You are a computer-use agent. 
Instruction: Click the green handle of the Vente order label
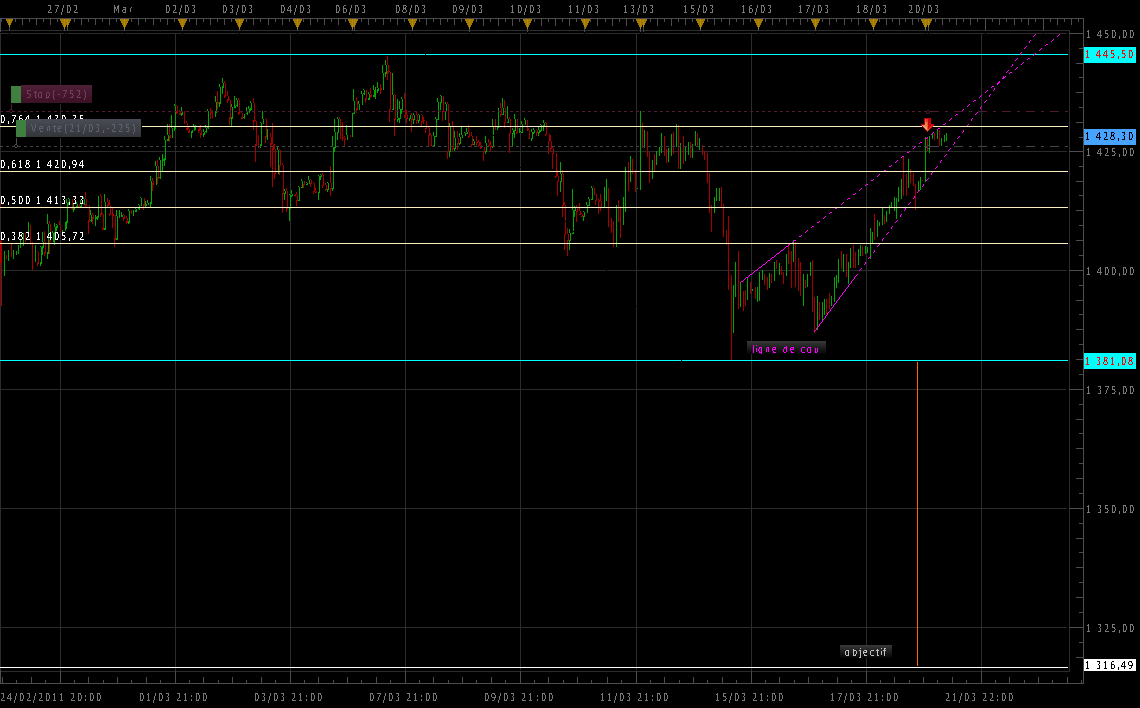click(21, 128)
